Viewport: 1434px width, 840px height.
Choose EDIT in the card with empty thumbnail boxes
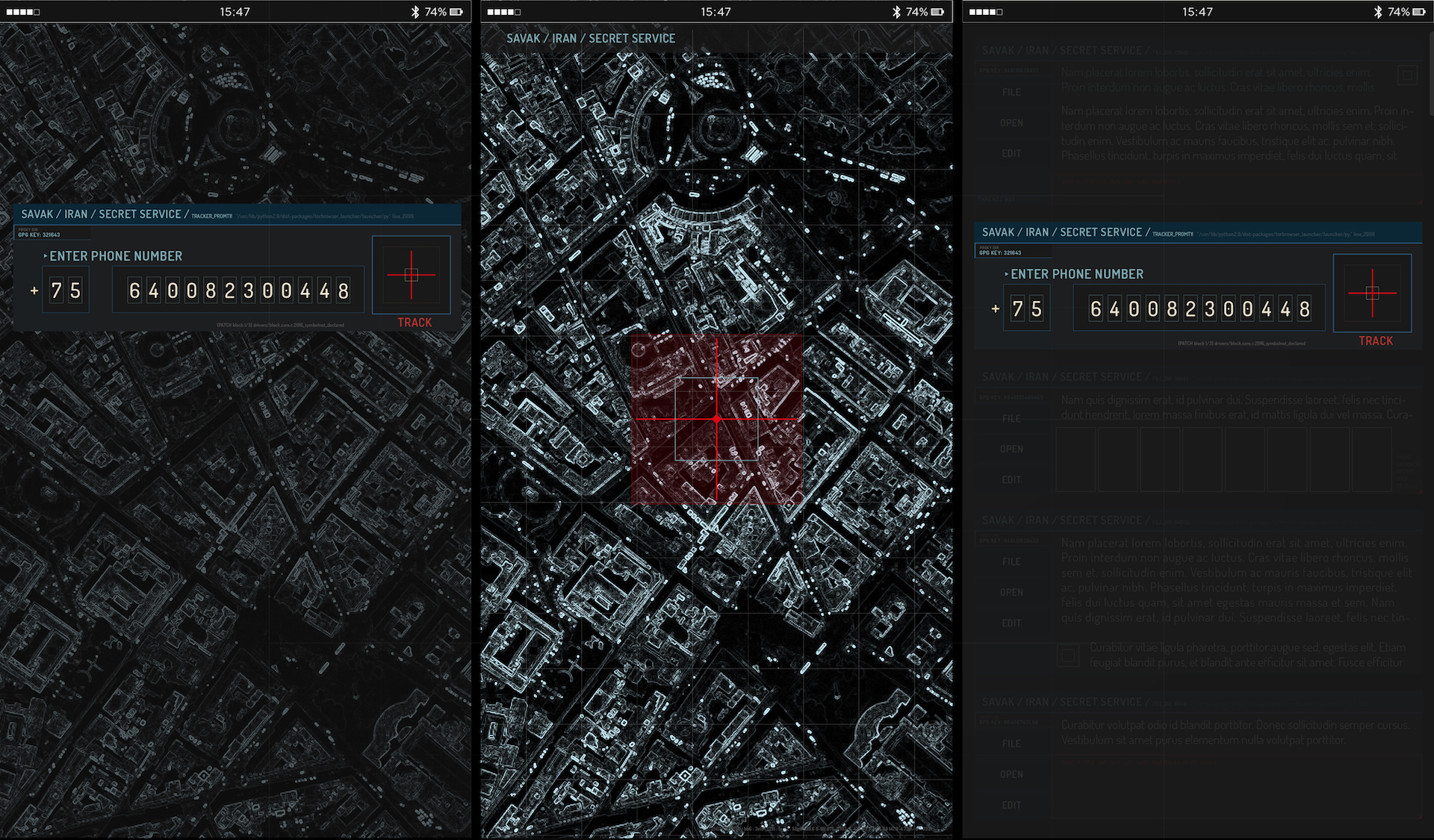[x=1012, y=479]
